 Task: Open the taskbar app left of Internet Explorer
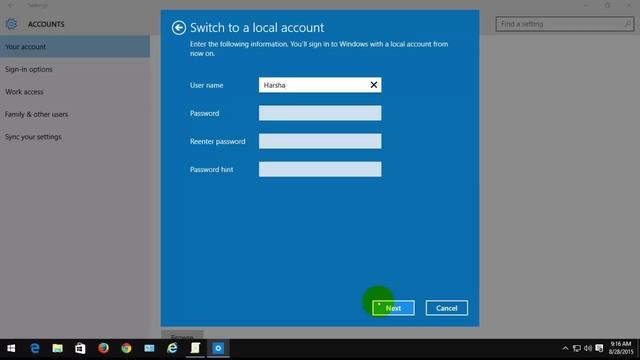click(149, 348)
